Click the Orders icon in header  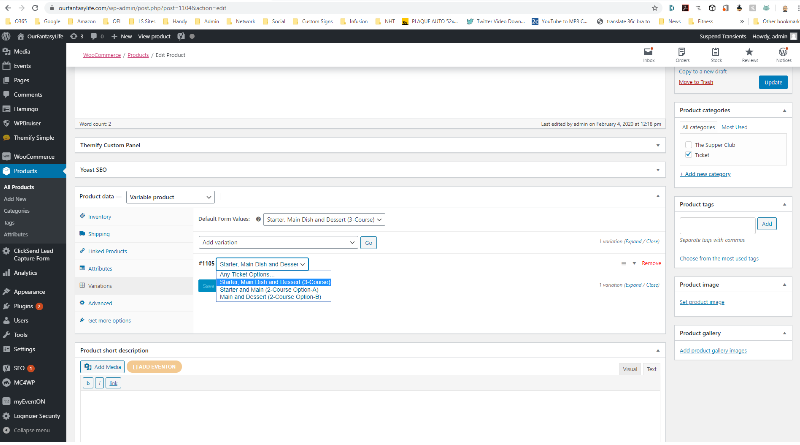682,55
